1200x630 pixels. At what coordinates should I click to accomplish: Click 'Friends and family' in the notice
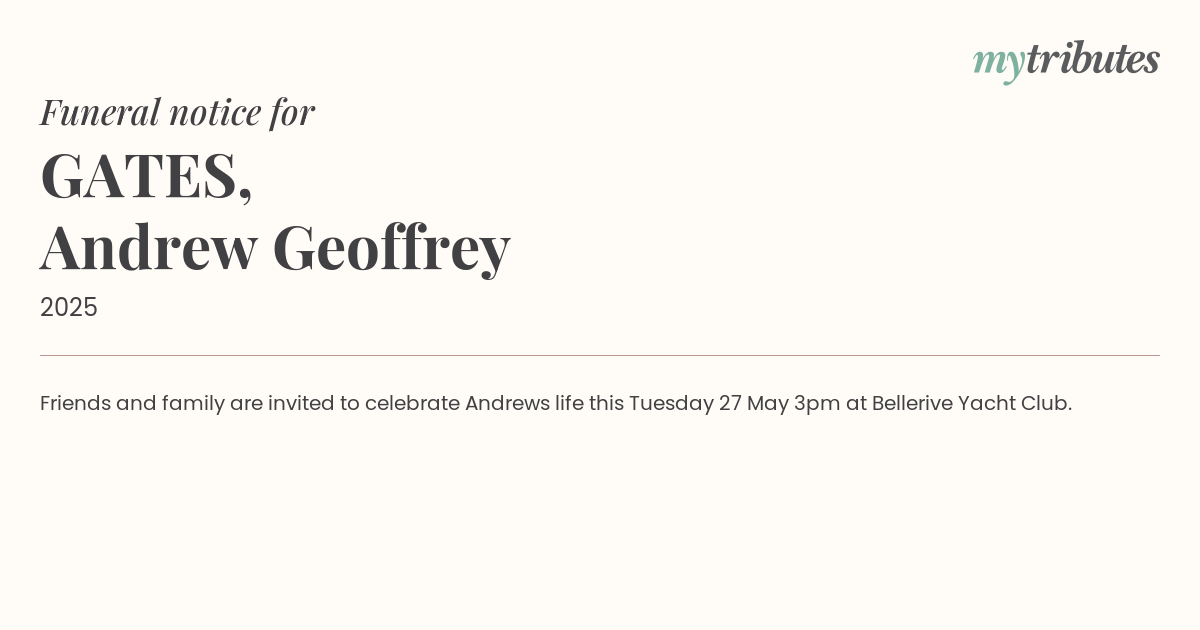(x=132, y=404)
